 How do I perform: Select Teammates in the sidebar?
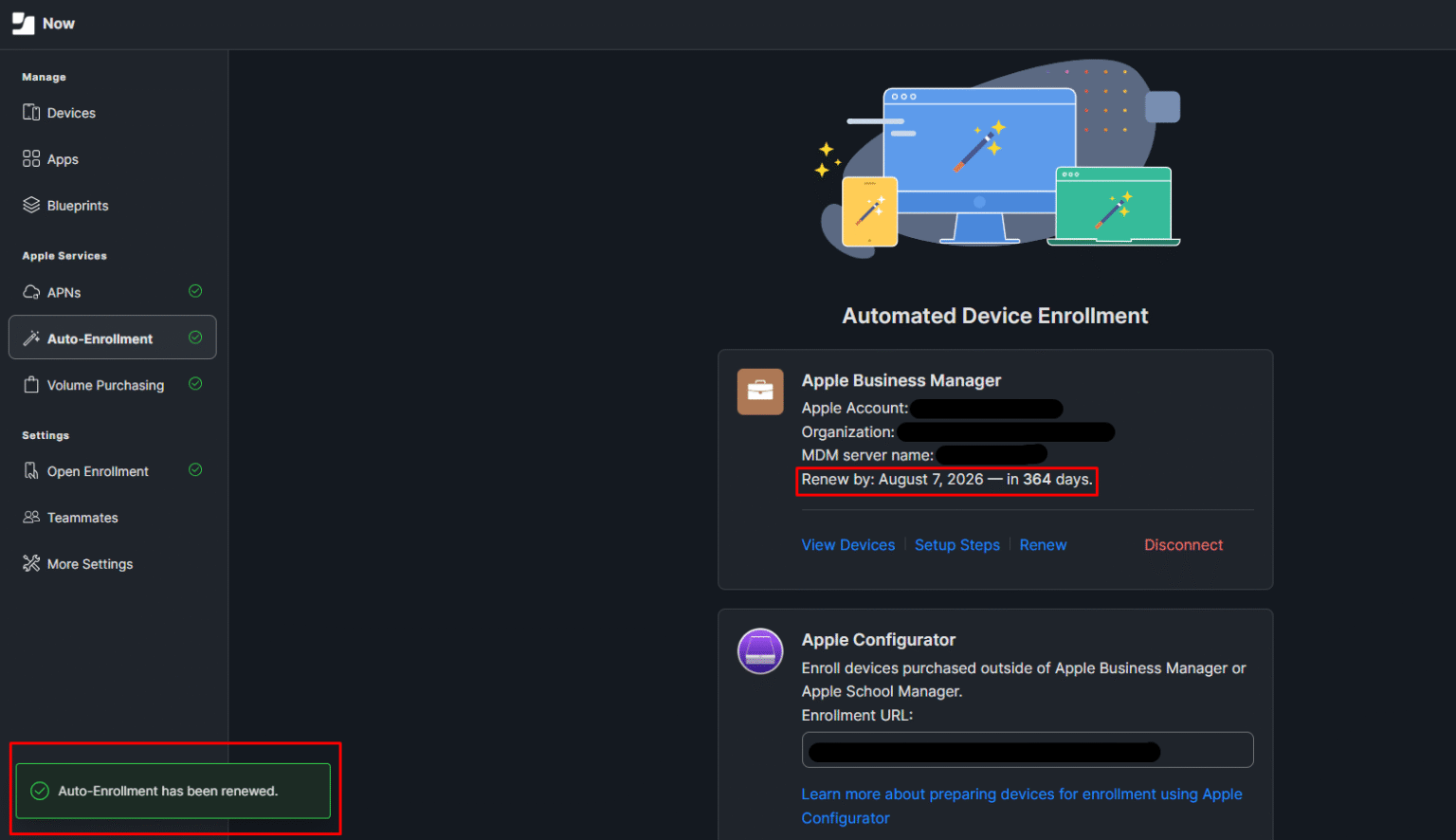tap(82, 518)
